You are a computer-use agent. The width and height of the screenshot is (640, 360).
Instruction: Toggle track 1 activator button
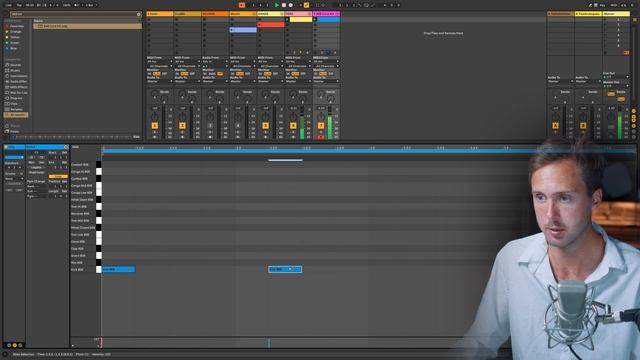pyautogui.click(x=155, y=126)
